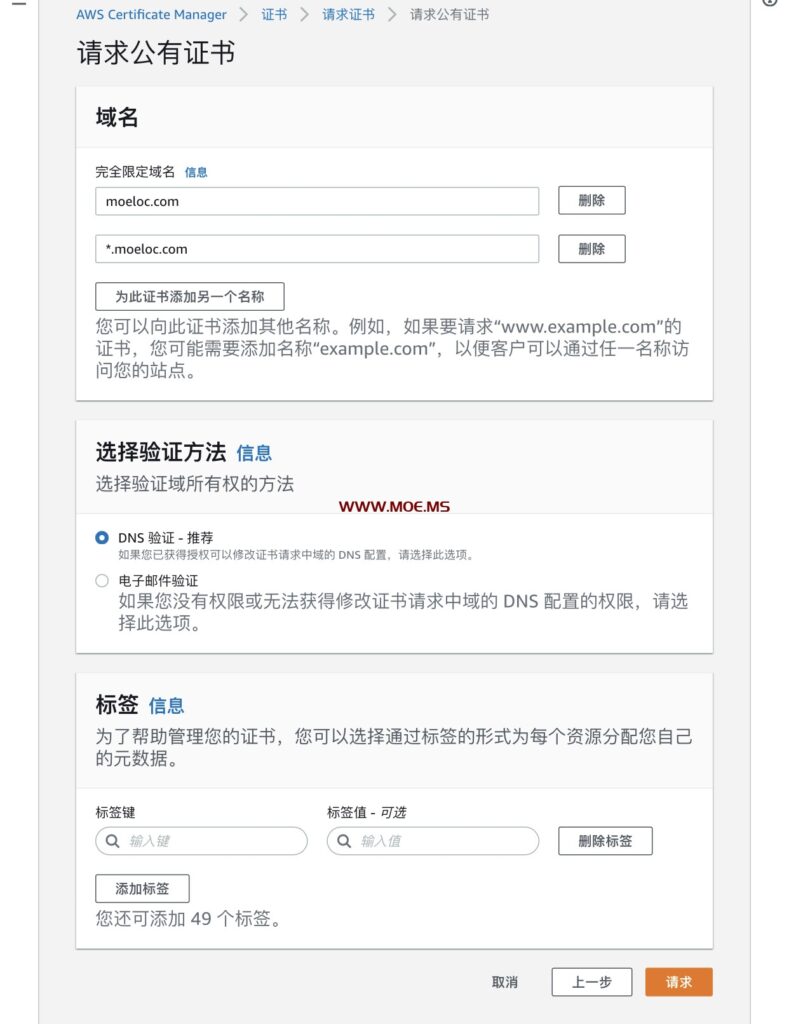Go back with the 上一步 button

[x=591, y=983]
